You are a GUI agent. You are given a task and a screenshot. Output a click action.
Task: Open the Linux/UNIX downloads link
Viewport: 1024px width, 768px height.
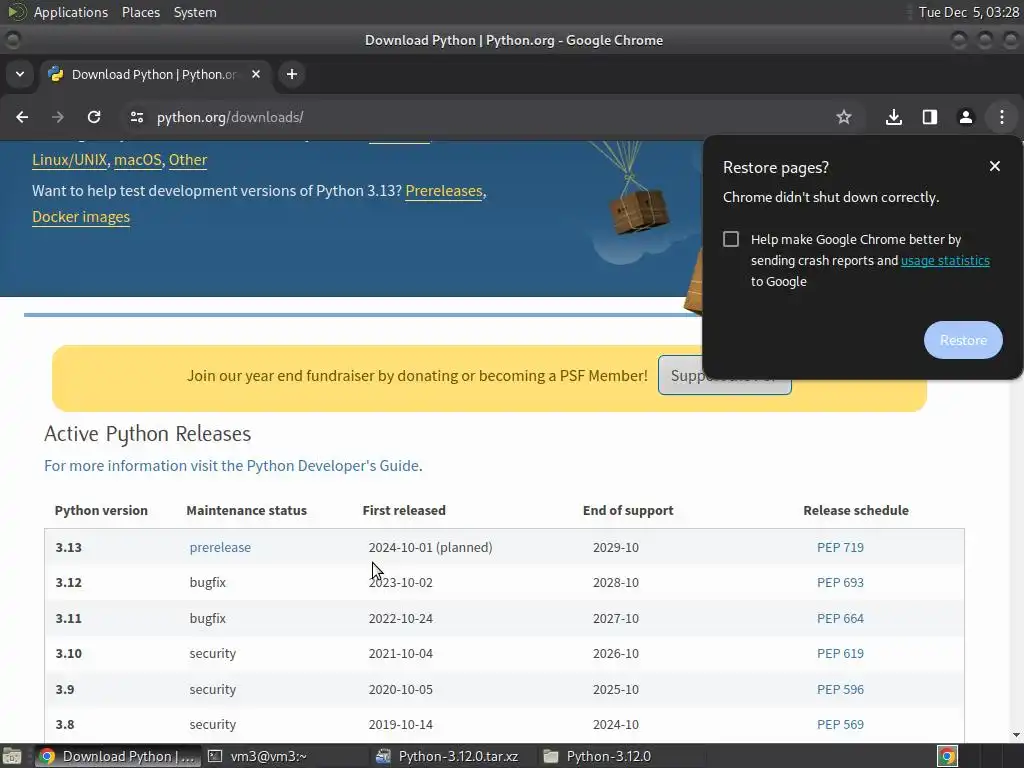coord(69,160)
